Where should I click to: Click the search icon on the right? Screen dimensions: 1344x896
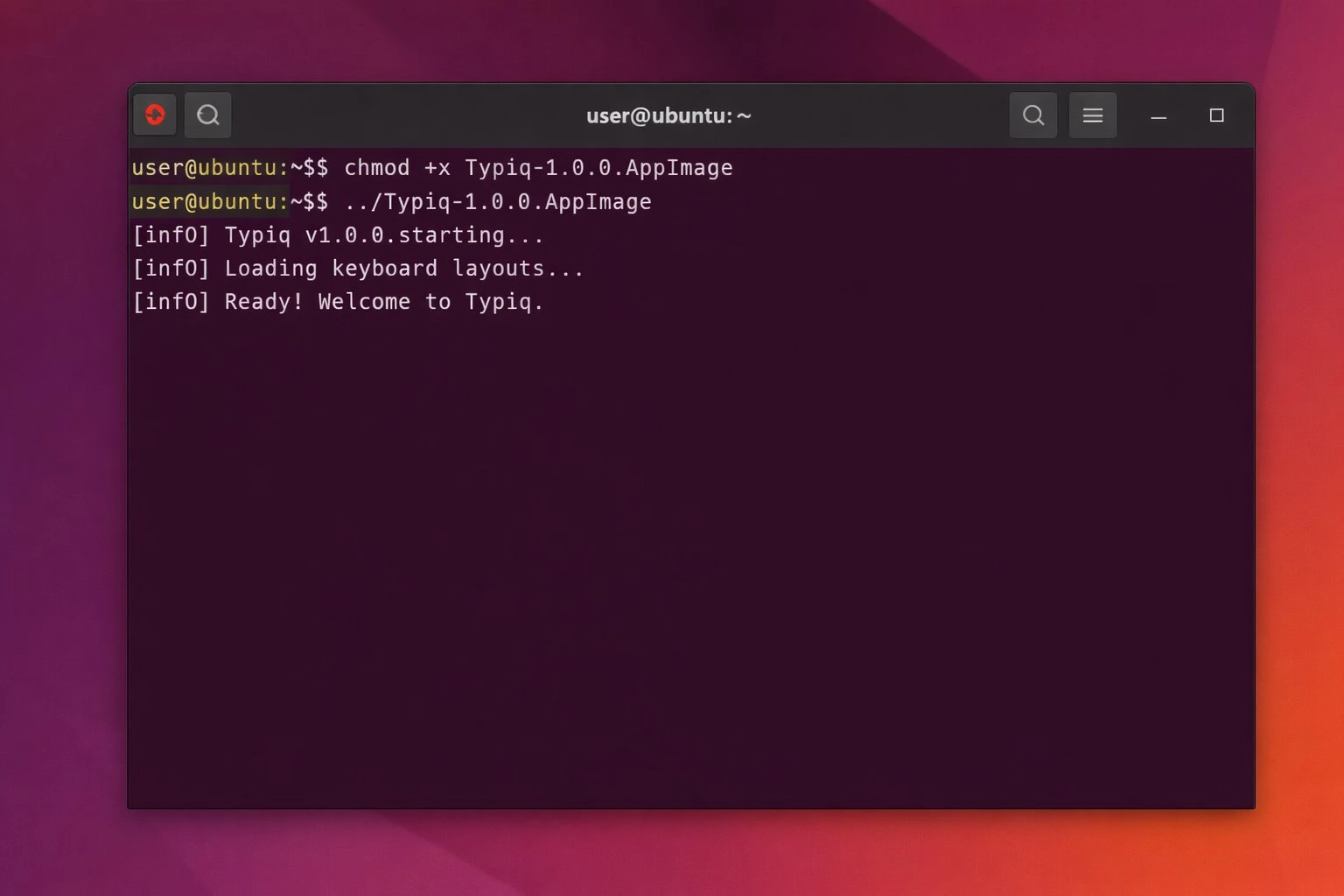(1032, 115)
